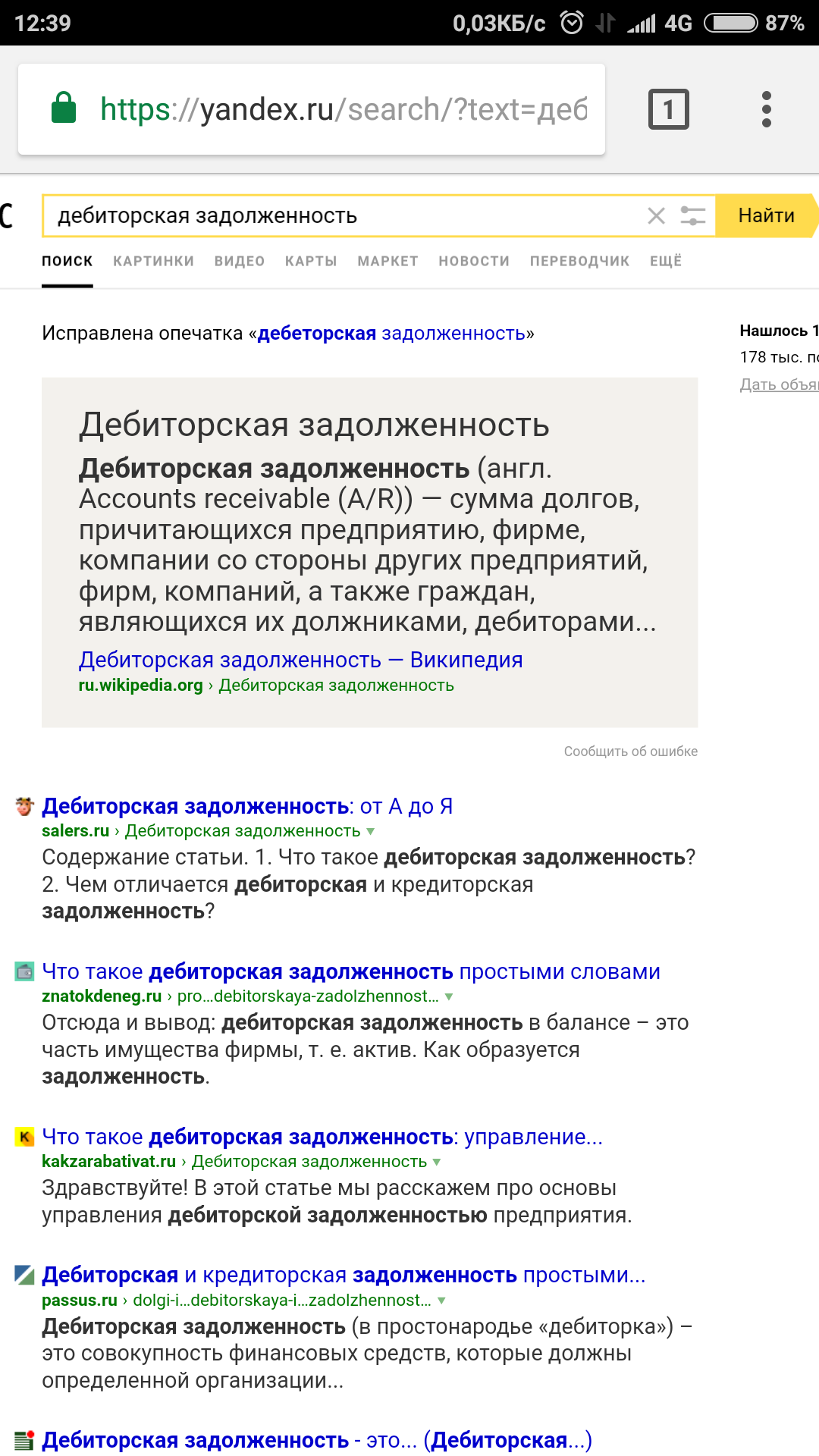Viewport: 819px width, 1456px height.
Task: Open the three-dot browser menu
Action: click(766, 109)
